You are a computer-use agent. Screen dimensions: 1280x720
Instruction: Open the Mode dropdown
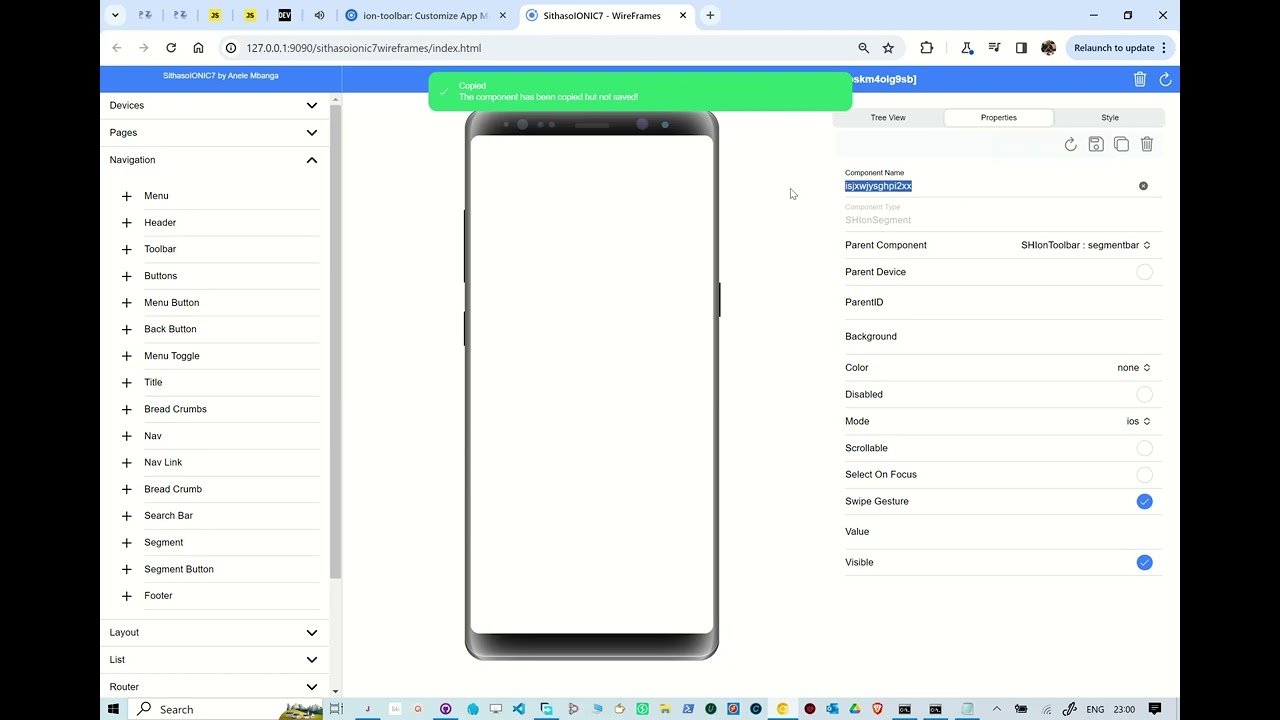tap(1138, 422)
